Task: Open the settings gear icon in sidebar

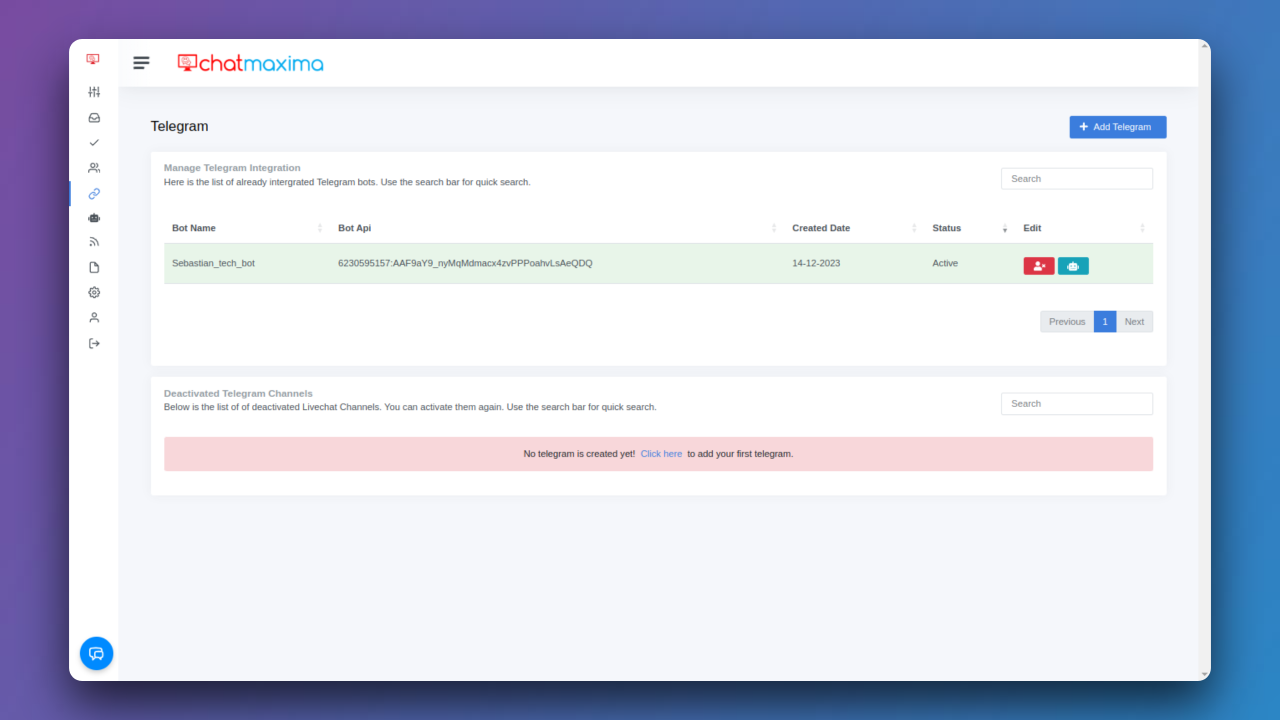Action: coord(94,292)
